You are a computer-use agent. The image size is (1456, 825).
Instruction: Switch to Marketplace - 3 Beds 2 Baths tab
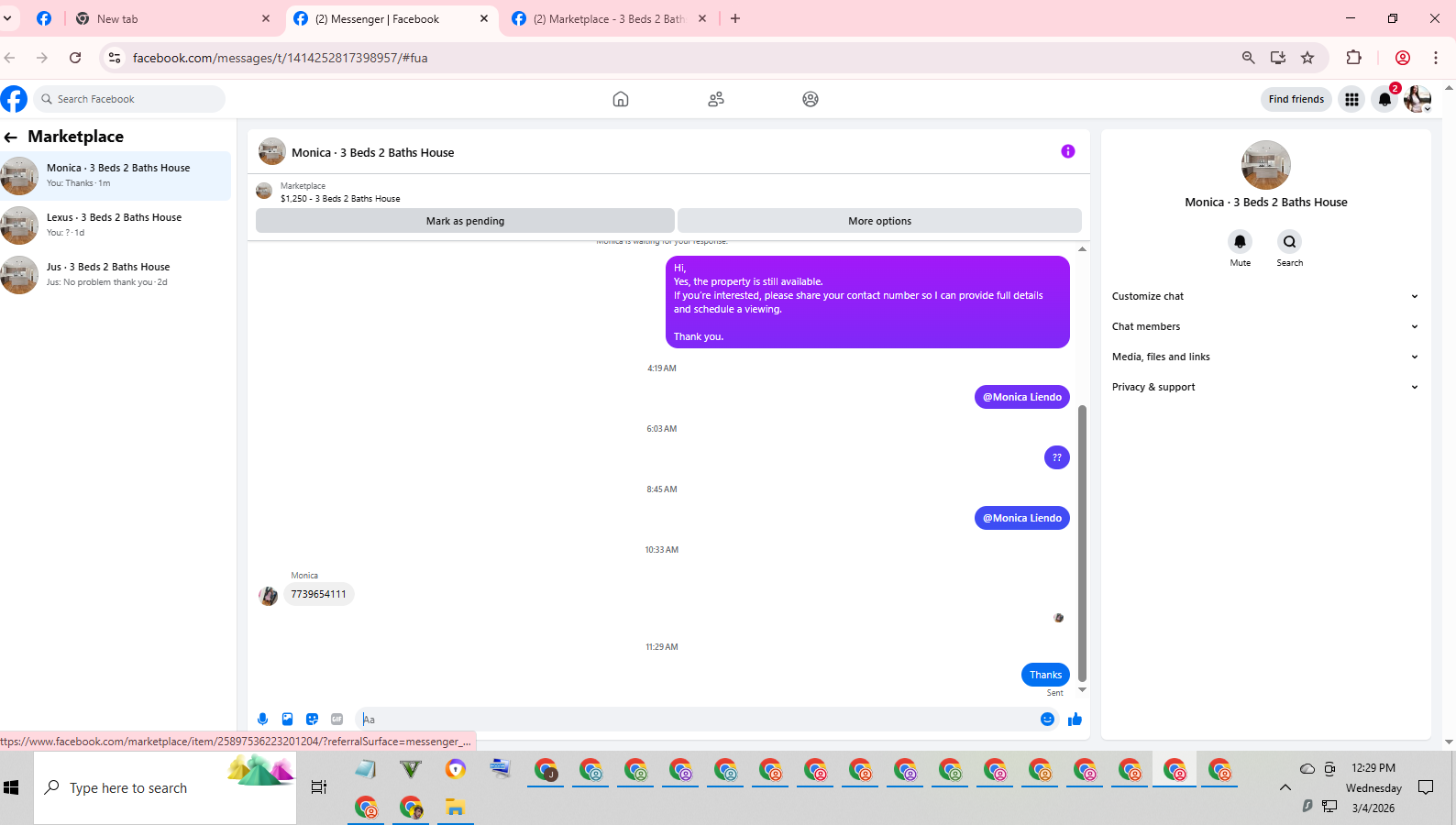pyautogui.click(x=609, y=18)
